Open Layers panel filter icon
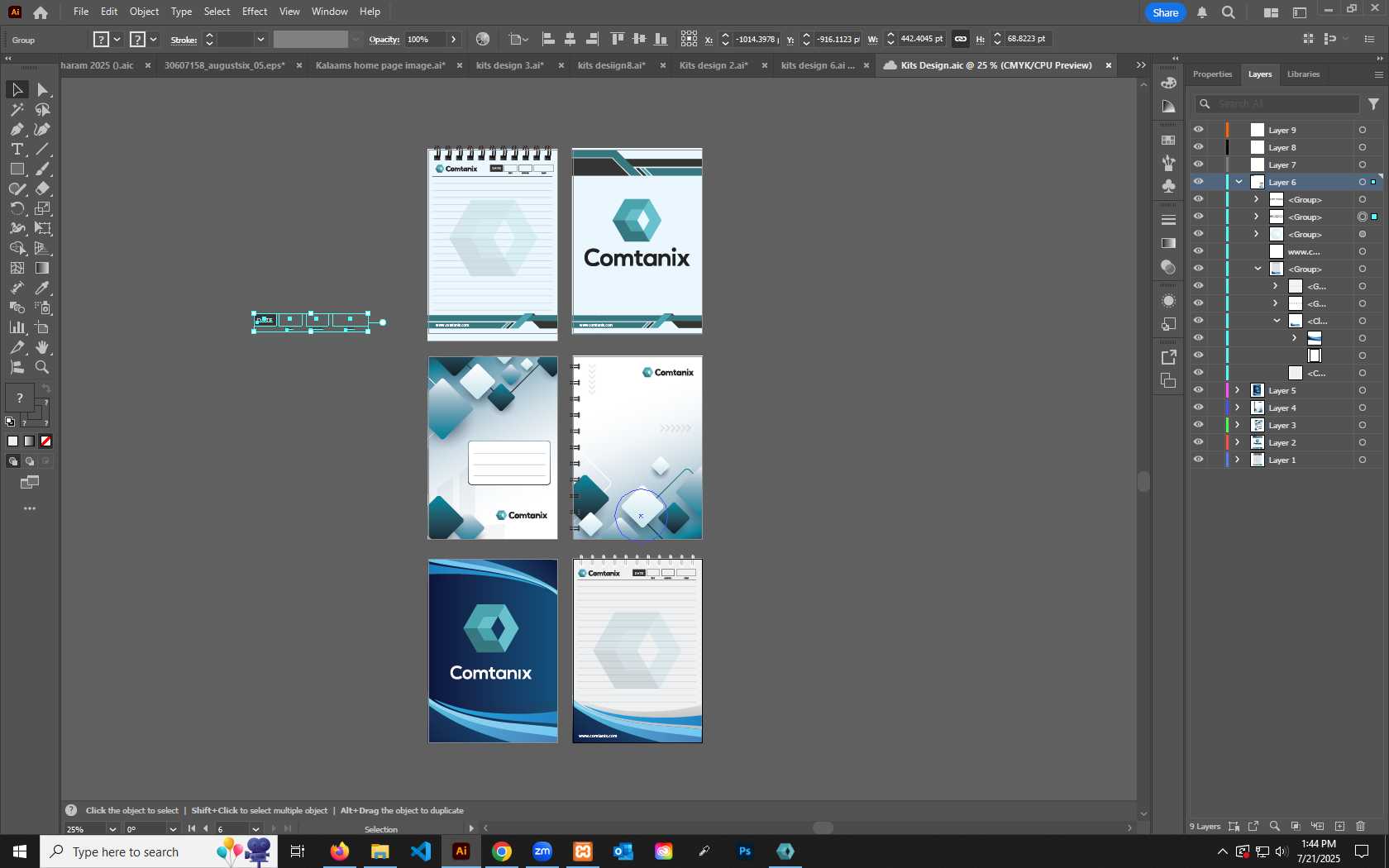The image size is (1389, 868). [x=1373, y=104]
